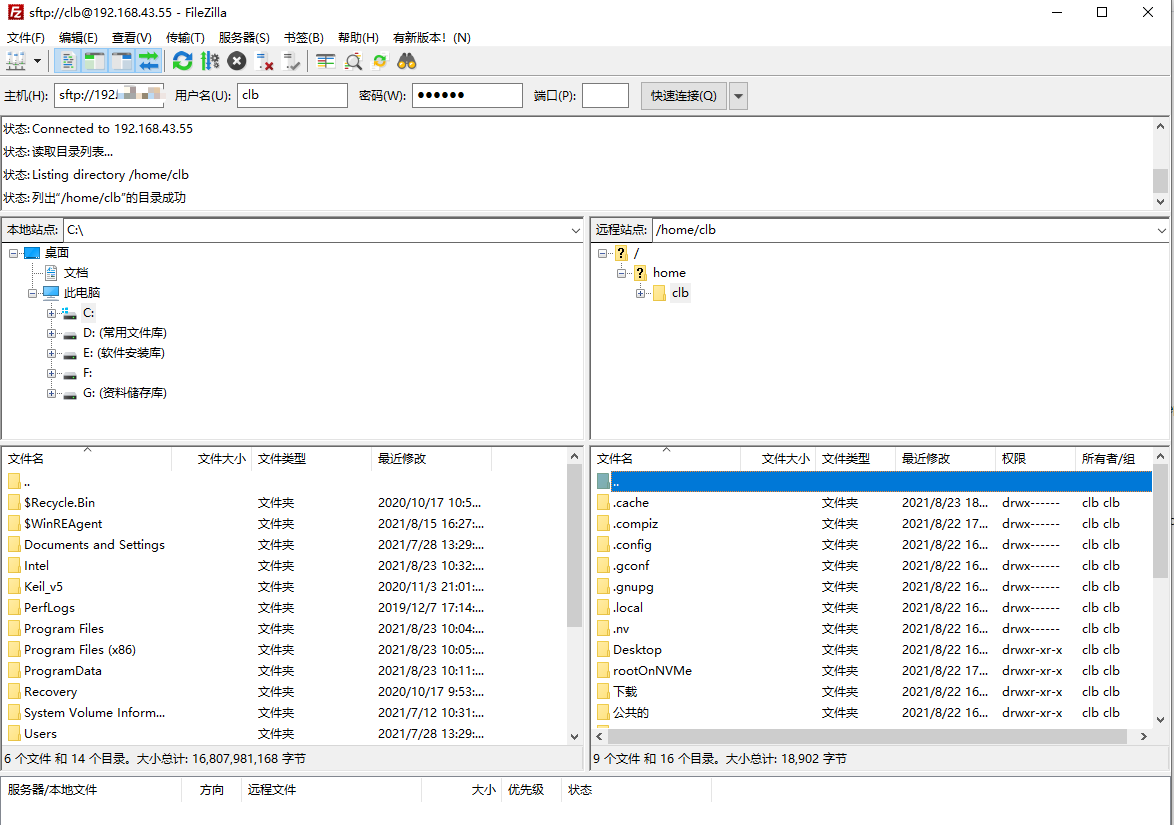Click the port input field
This screenshot has height=825, width=1174.
tap(605, 95)
